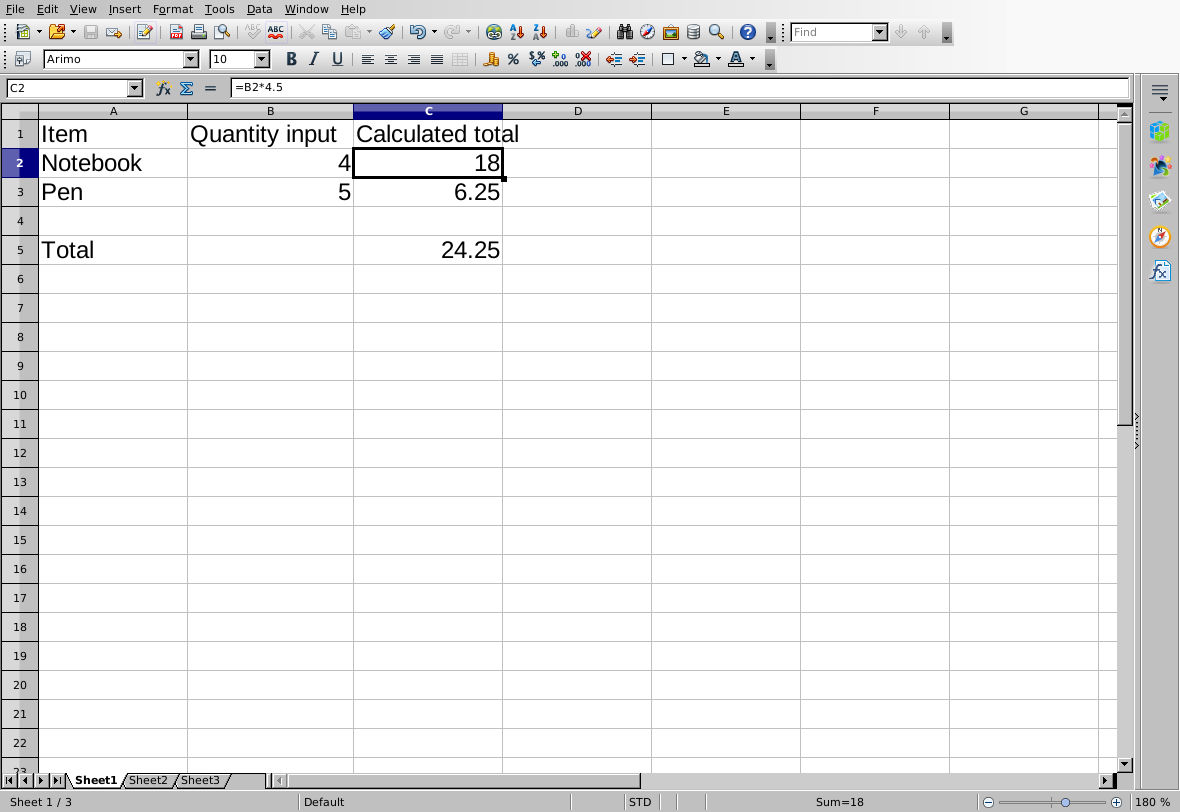Open the Edit menu
Image resolution: width=1180 pixels, height=812 pixels.
[47, 9]
